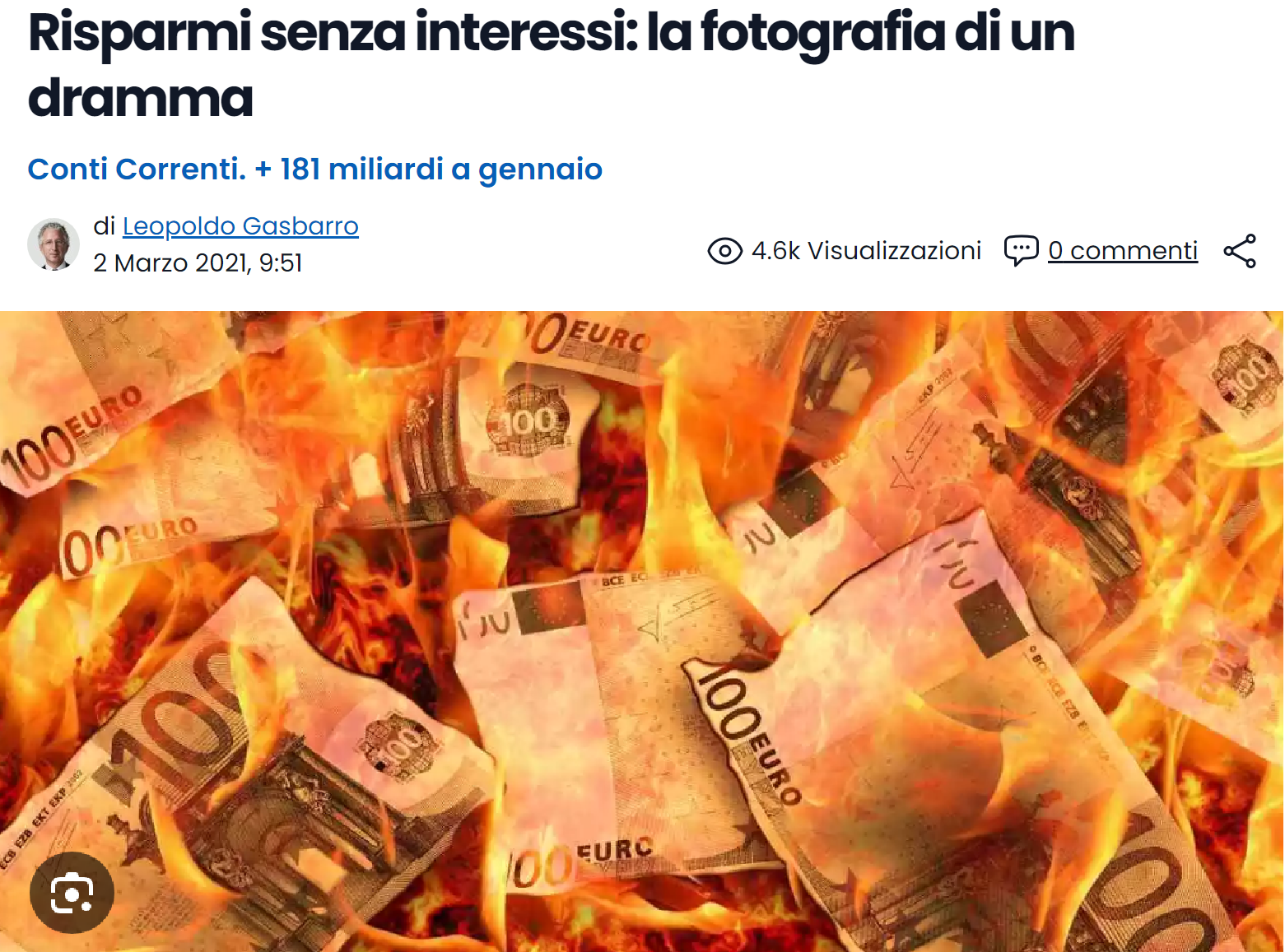
Task: Open visual search with the camera lens icon
Action: tap(72, 894)
